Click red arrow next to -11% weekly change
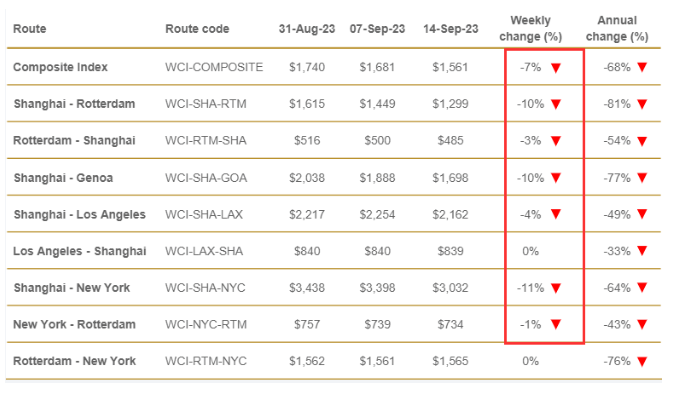Image resolution: width=676 pixels, height=401 pixels. (x=556, y=288)
